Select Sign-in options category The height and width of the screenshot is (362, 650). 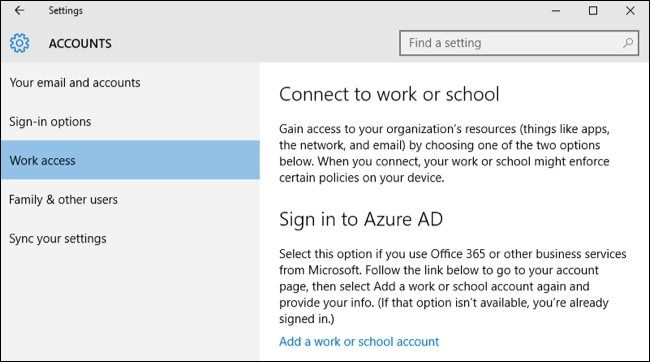pyautogui.click(x=130, y=121)
